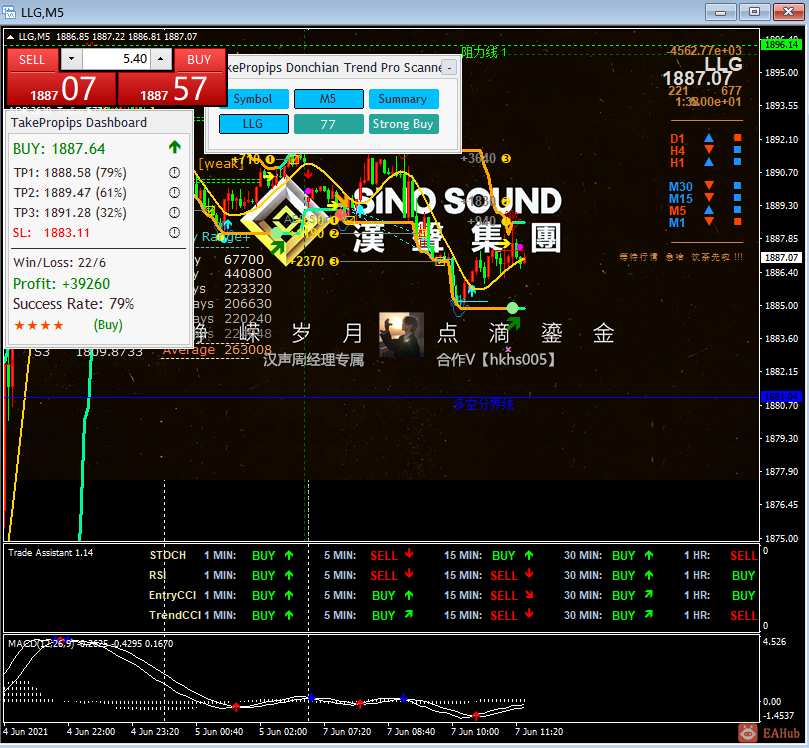Image resolution: width=809 pixels, height=748 pixels.
Task: Click the STOCH 30 MIN BUY up arrow
Action: coord(649,555)
